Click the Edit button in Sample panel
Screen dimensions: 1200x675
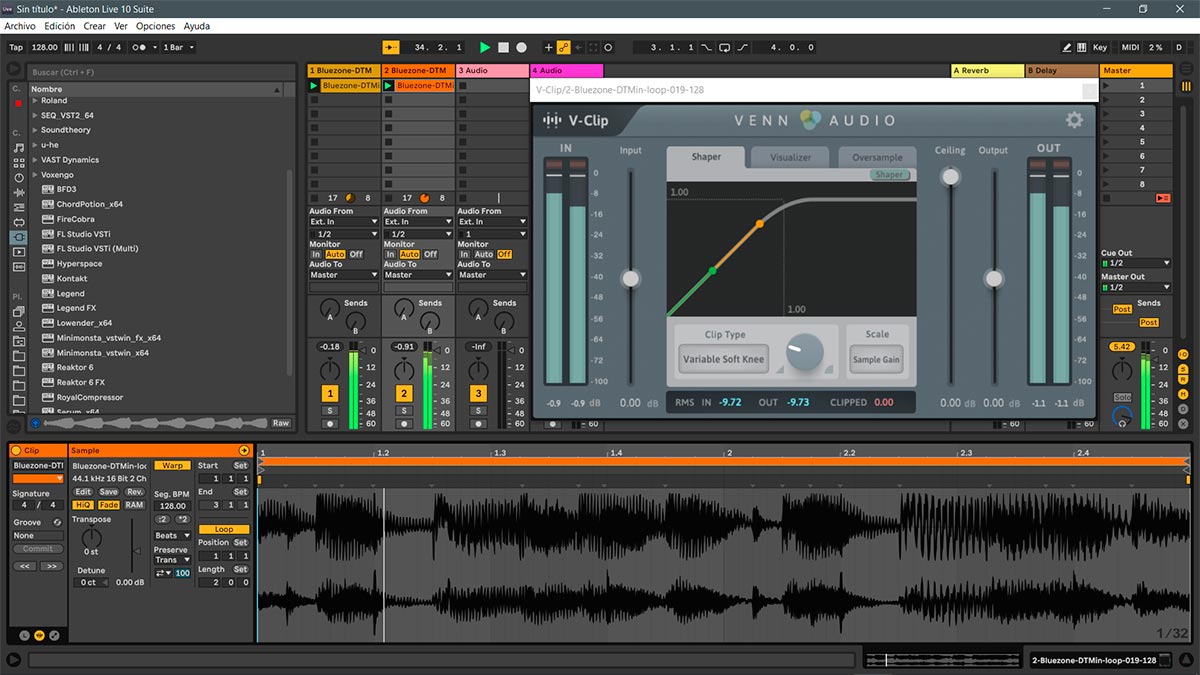83,492
